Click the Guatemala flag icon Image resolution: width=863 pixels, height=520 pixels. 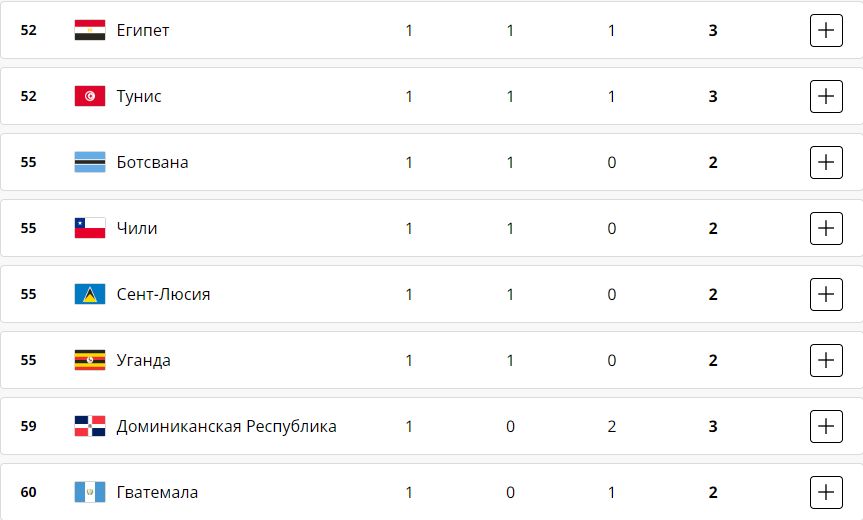pos(90,492)
